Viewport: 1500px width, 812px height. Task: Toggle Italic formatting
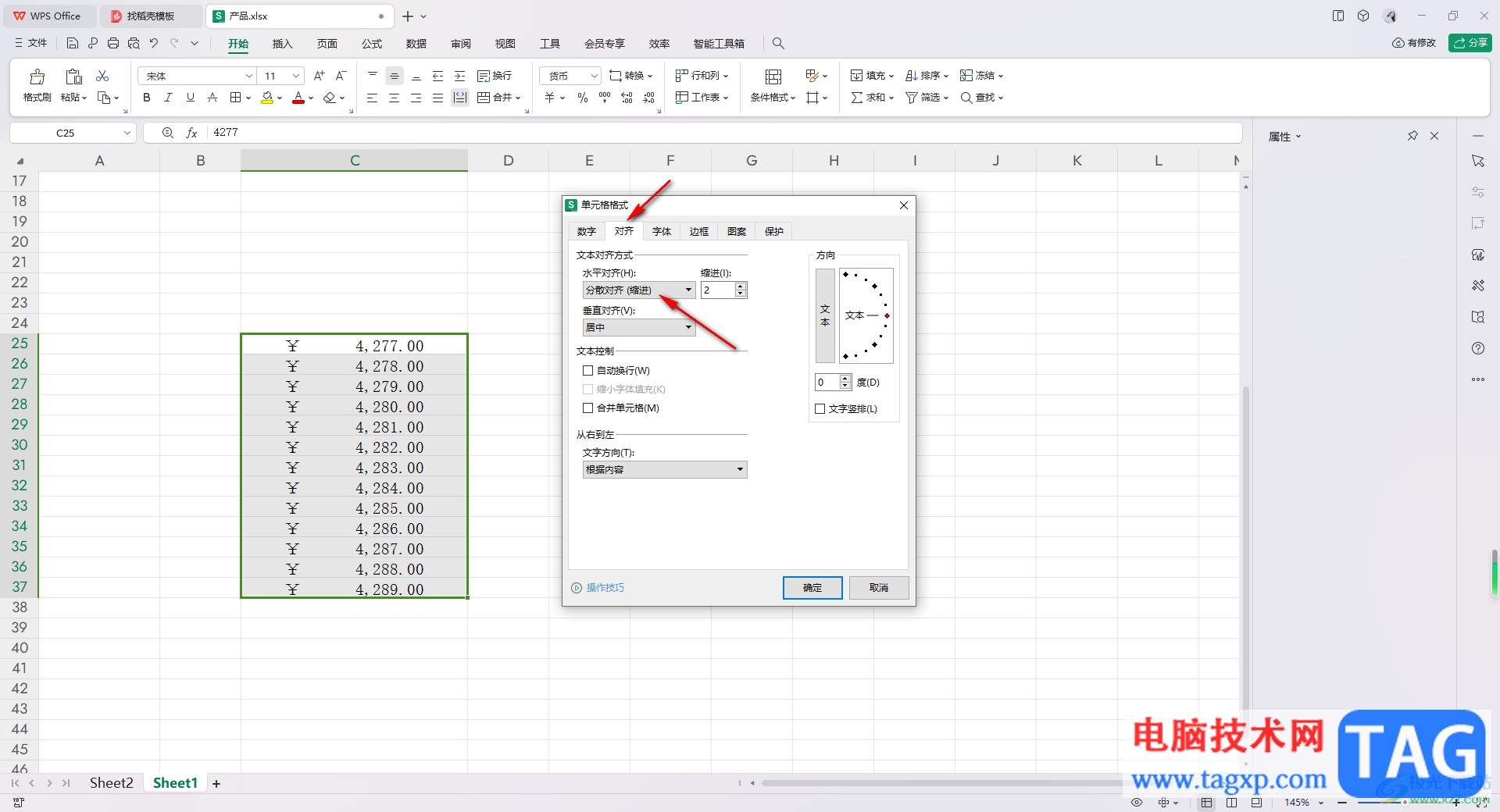coord(168,98)
